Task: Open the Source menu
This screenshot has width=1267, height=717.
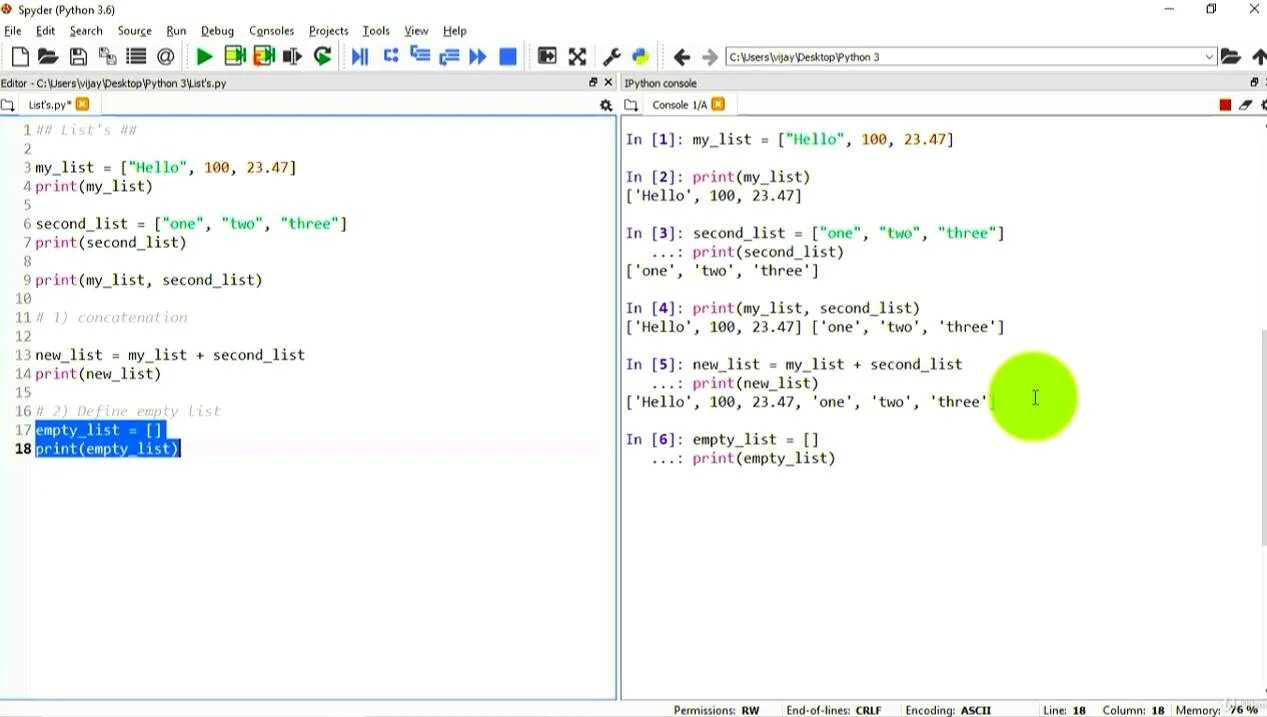Action: (135, 31)
